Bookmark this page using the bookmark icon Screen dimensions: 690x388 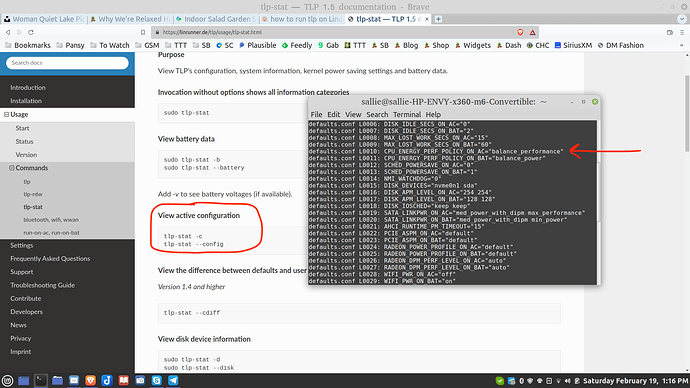coord(143,32)
